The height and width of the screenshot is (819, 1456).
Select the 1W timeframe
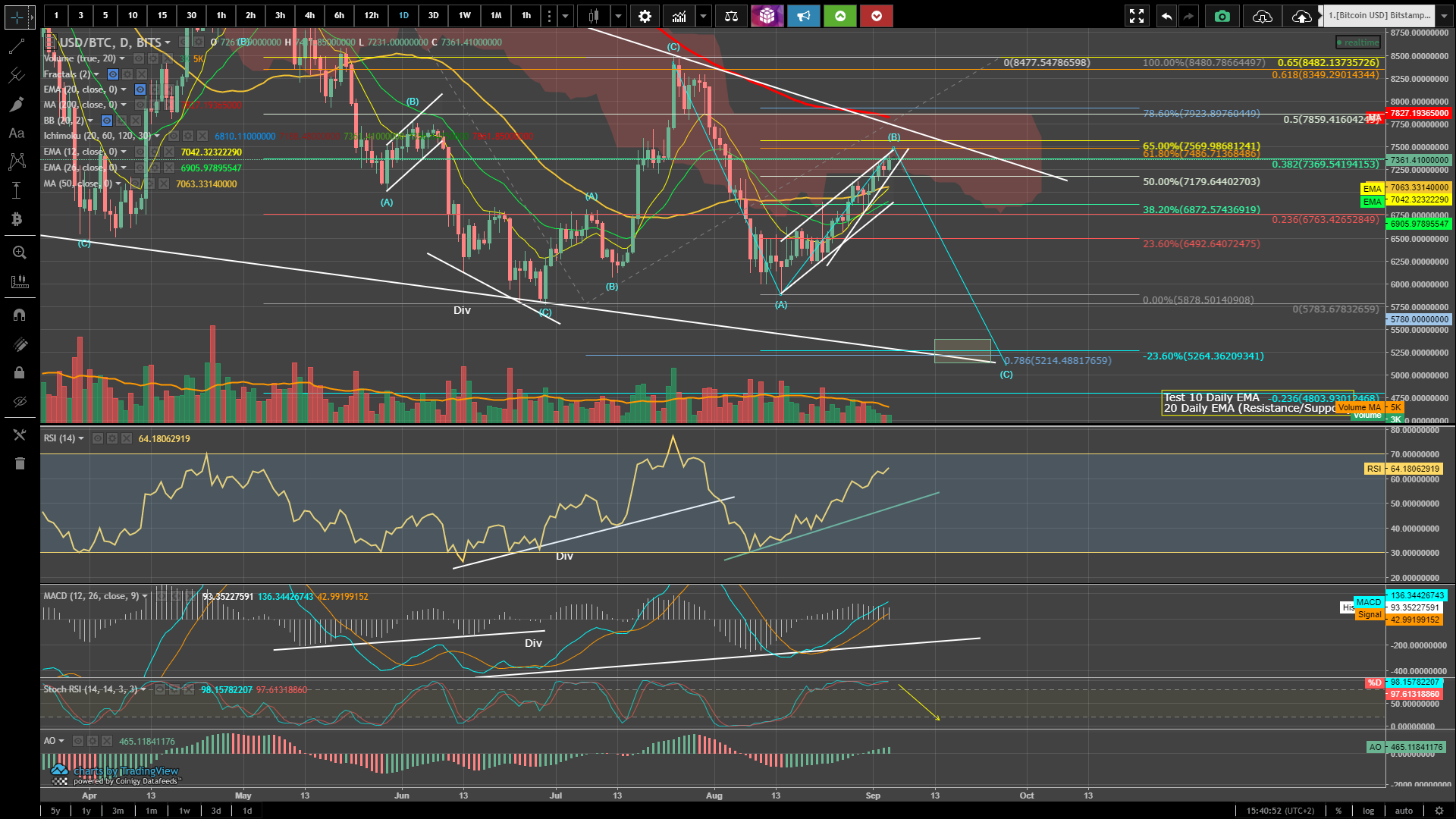tap(464, 16)
